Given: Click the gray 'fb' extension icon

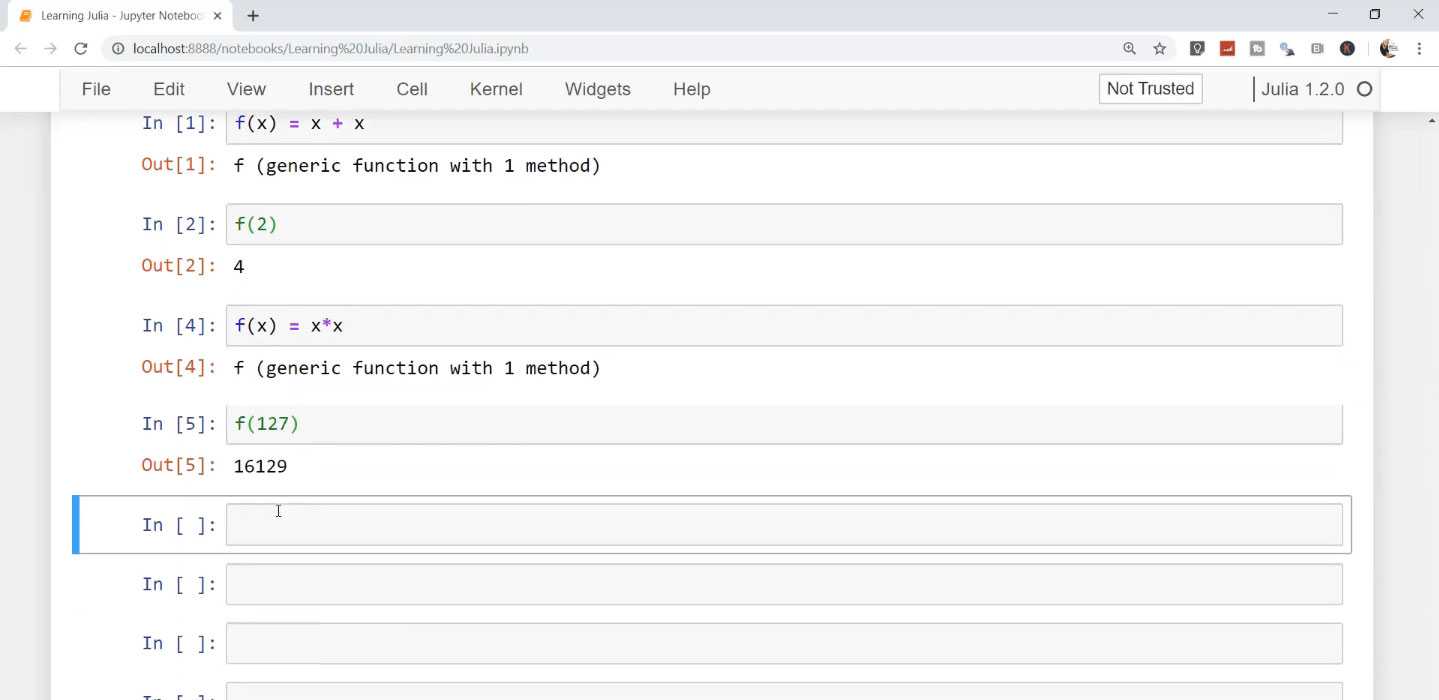Looking at the screenshot, I should [1257, 48].
